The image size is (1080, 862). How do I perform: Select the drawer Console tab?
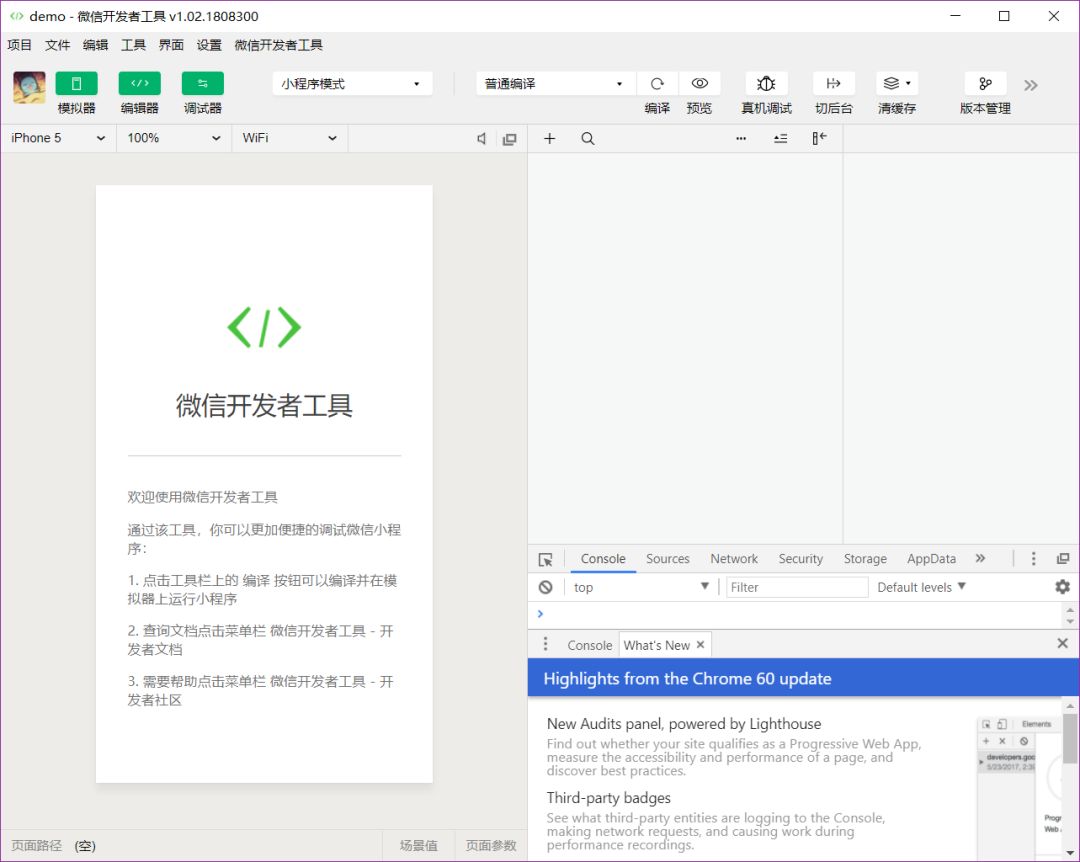pyautogui.click(x=590, y=645)
